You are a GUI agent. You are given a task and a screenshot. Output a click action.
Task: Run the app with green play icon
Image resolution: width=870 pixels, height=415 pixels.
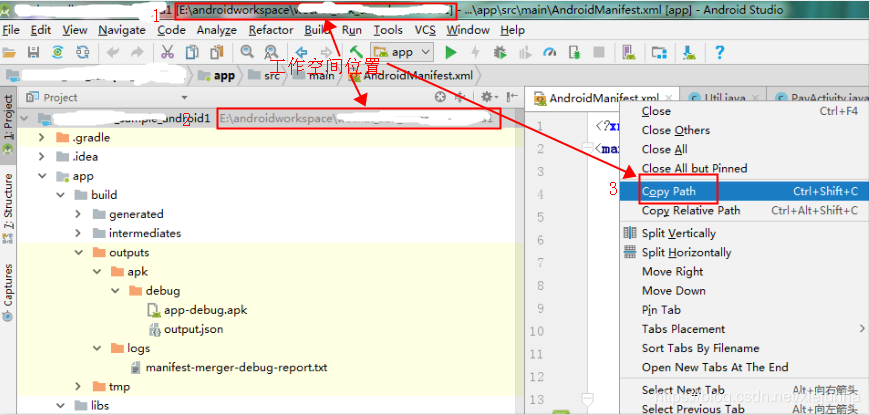451,53
